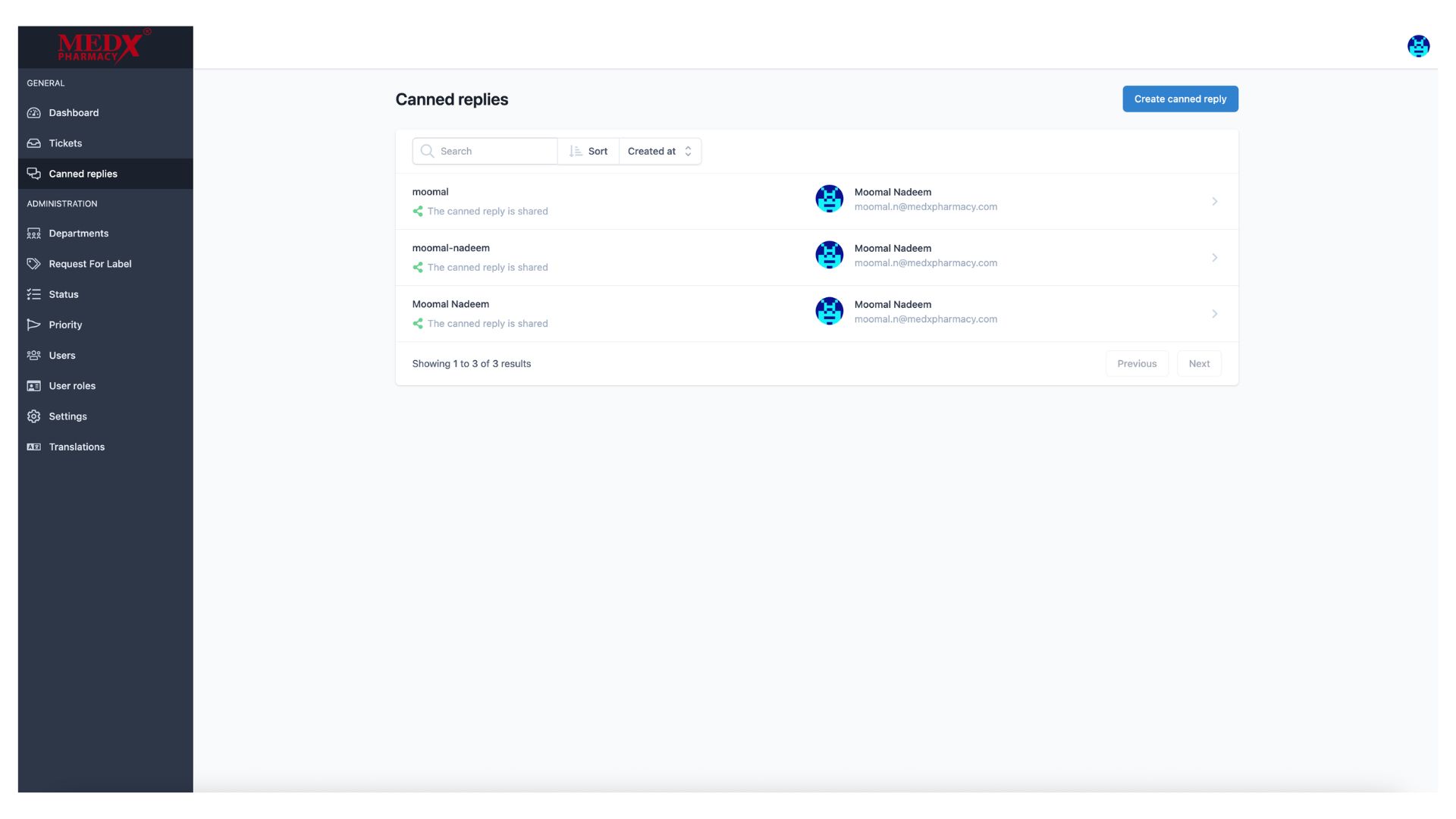Screen dimensions: 1456x819
Task: Click the Request For Label tag icon
Action: (x=33, y=264)
